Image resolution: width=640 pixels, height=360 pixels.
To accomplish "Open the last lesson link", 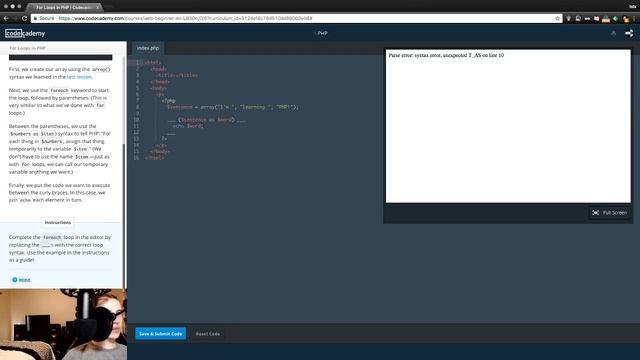I will tap(79, 77).
